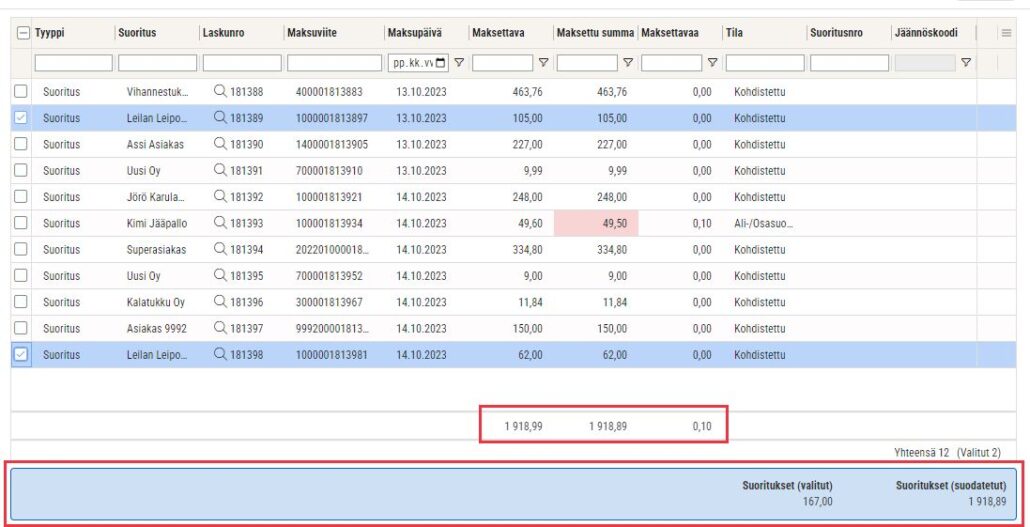Image resolution: width=1030 pixels, height=527 pixels.
Task: Focus the Maksettava filter input field
Action: pos(503,63)
